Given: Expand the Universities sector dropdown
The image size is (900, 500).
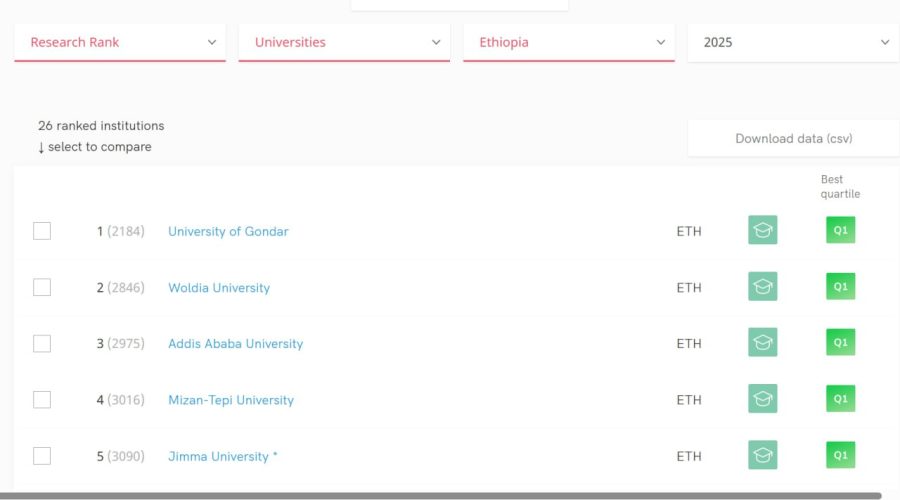Looking at the screenshot, I should click(344, 42).
